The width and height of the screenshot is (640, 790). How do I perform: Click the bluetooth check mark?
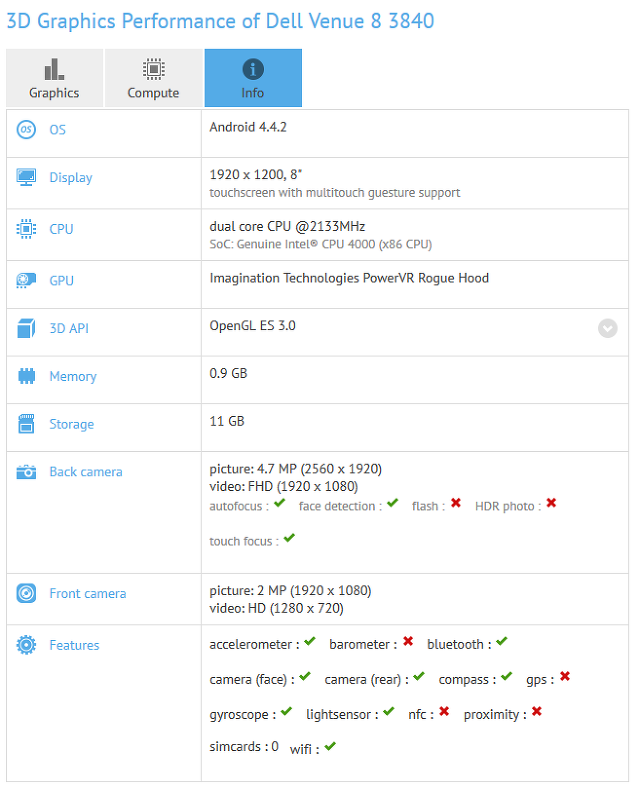pyautogui.click(x=501, y=641)
